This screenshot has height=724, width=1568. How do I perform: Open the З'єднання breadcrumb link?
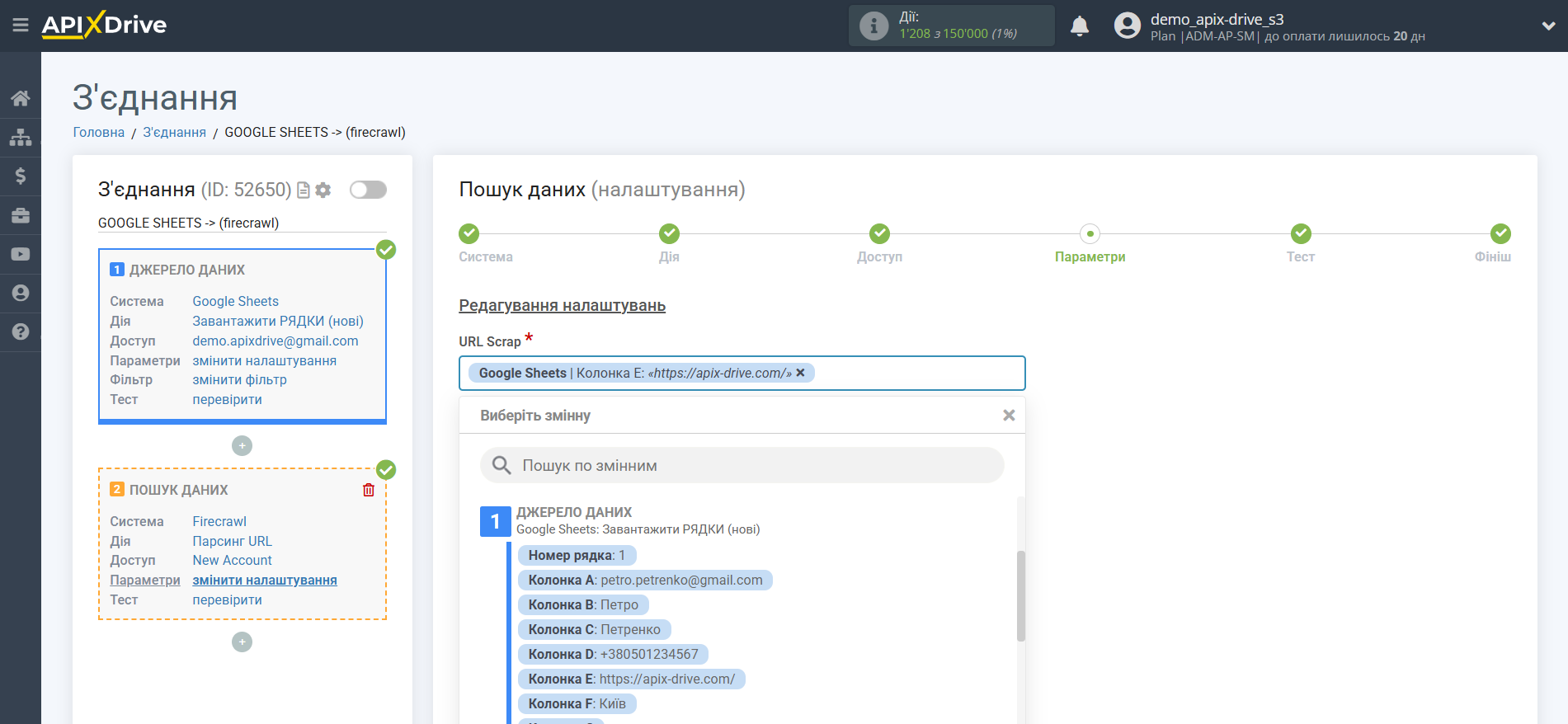pos(174,132)
